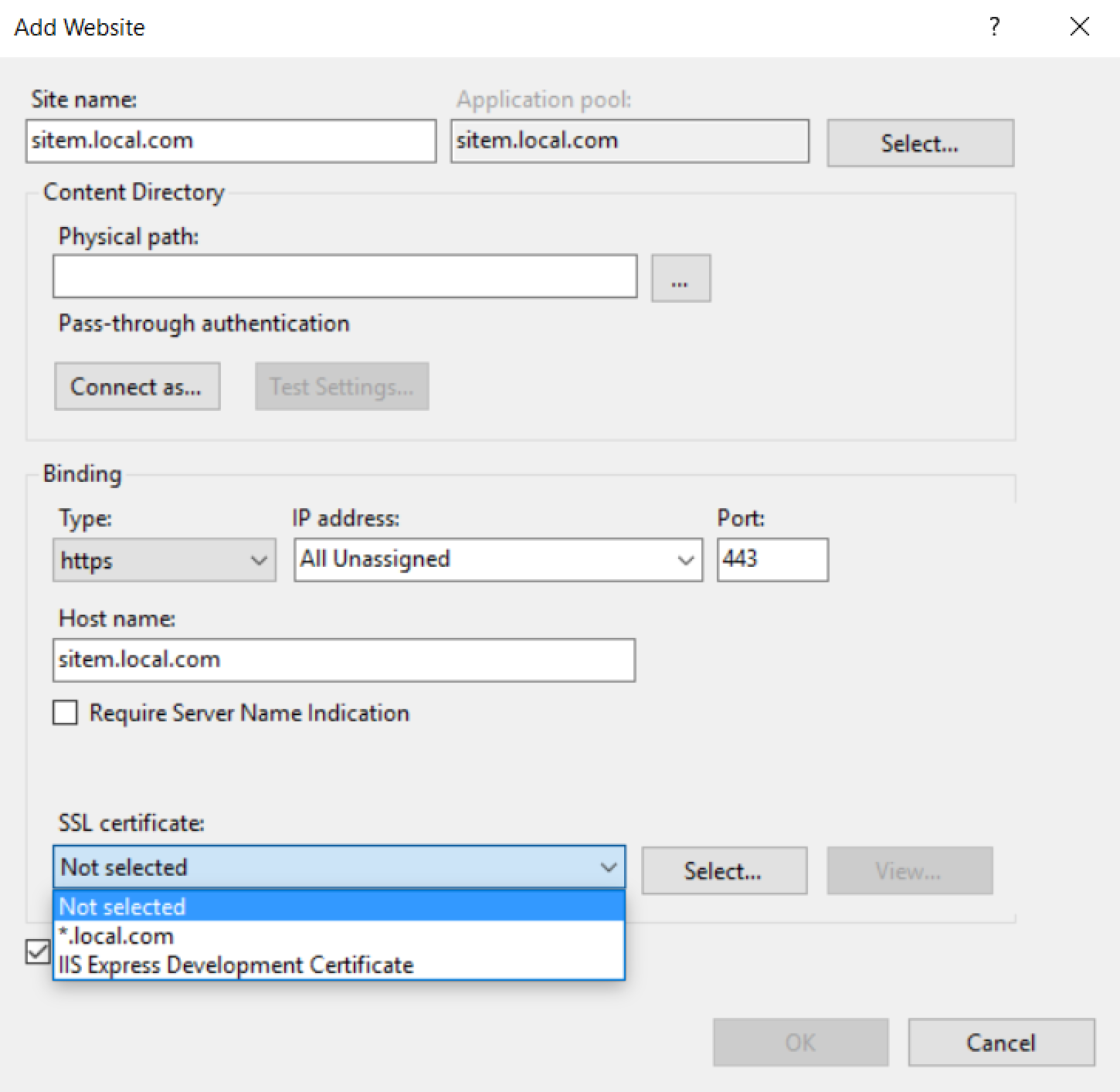
Task: Focus the Site name text field
Action: pyautogui.click(x=230, y=141)
